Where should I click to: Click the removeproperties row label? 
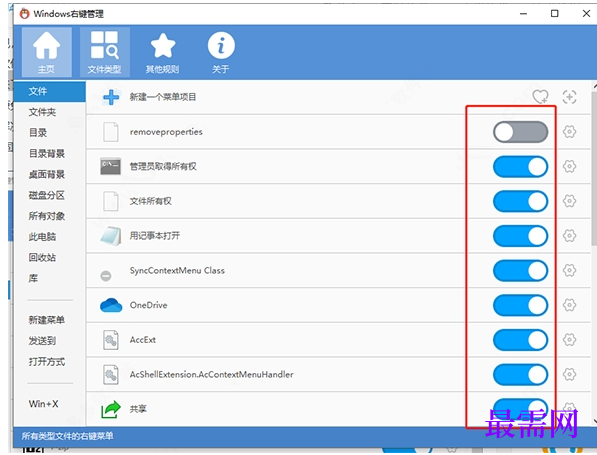[x=166, y=132]
